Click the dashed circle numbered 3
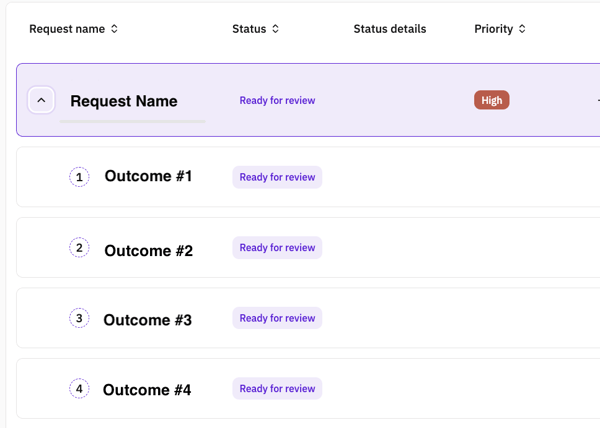The width and height of the screenshot is (600, 428). [x=79, y=318]
